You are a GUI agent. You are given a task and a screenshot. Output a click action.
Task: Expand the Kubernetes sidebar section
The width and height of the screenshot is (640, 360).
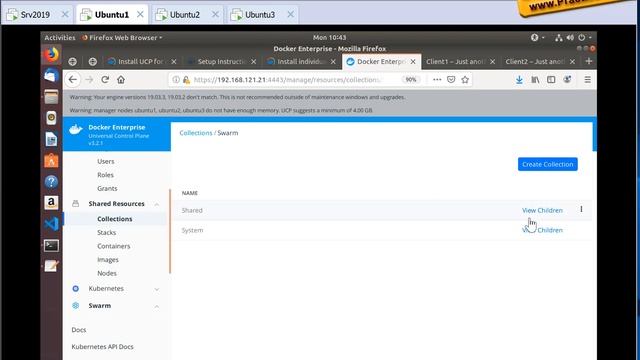pyautogui.click(x=157, y=289)
